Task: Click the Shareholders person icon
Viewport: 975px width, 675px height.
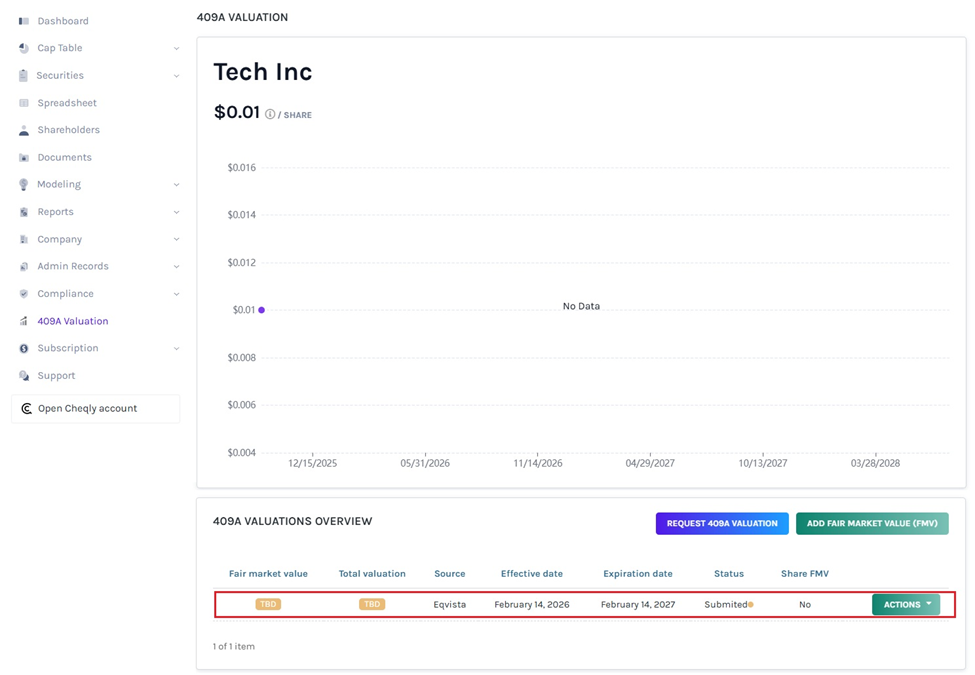Action: click(x=24, y=130)
